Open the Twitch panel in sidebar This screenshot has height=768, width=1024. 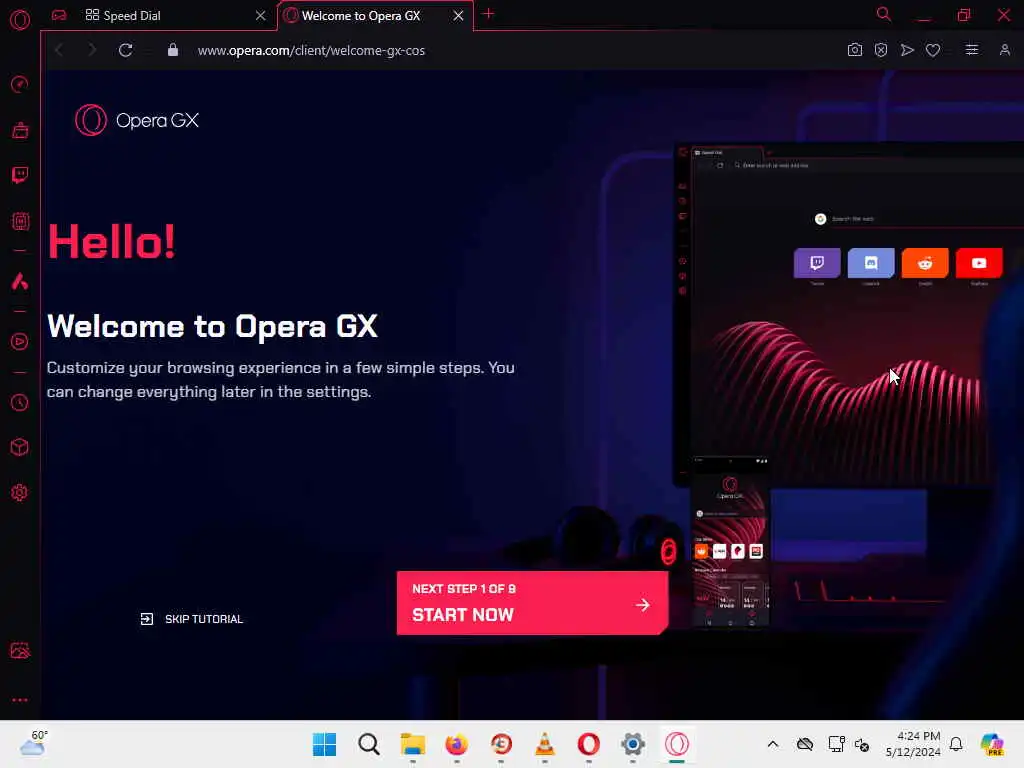pyautogui.click(x=20, y=175)
